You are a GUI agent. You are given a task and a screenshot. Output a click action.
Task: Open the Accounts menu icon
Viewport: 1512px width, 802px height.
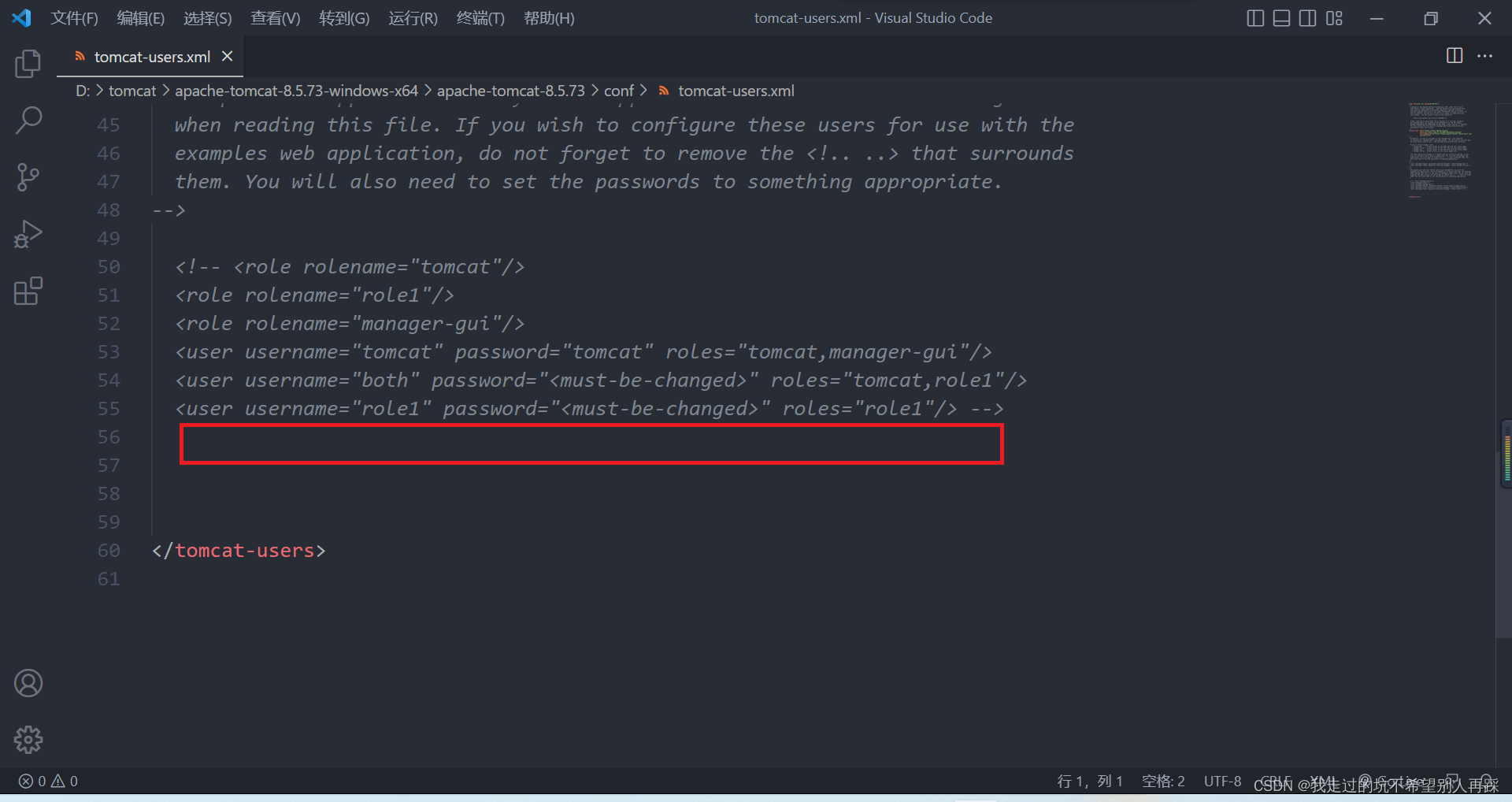tap(28, 683)
